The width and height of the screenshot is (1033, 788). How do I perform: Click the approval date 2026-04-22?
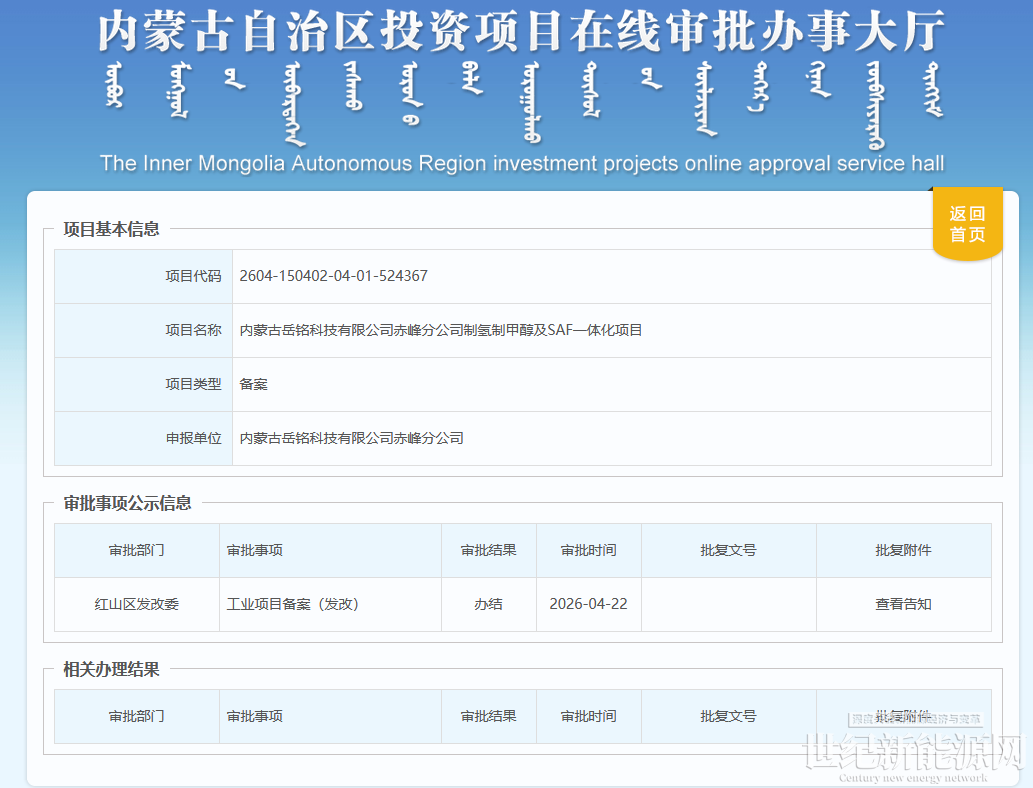[588, 604]
